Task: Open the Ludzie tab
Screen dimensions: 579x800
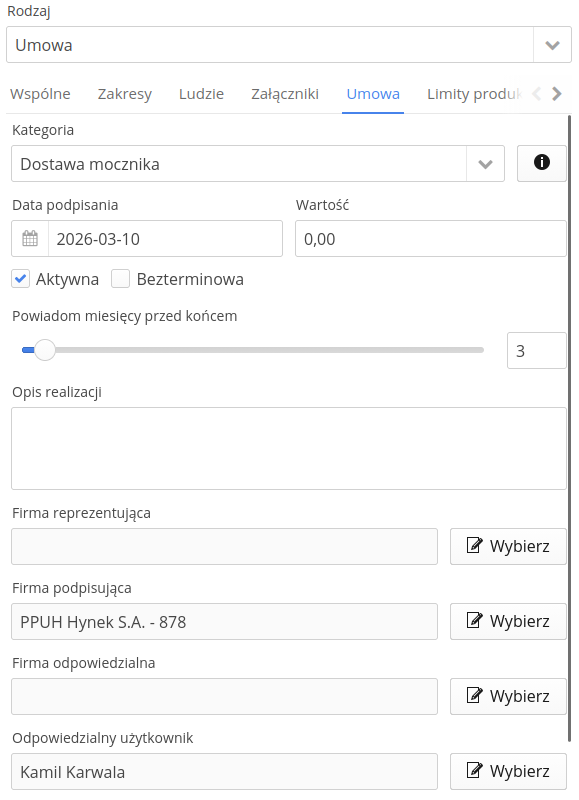Action: [x=202, y=94]
